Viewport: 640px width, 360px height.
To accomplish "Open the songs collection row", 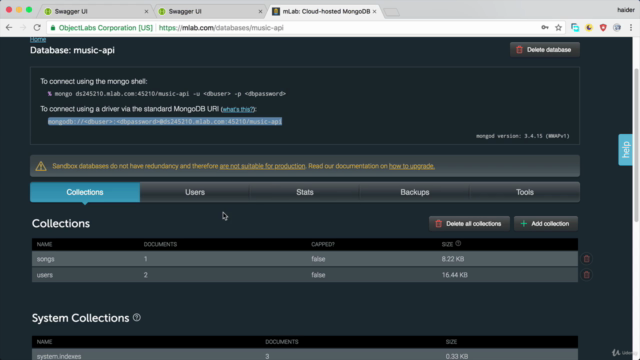I will pyautogui.click(x=304, y=259).
